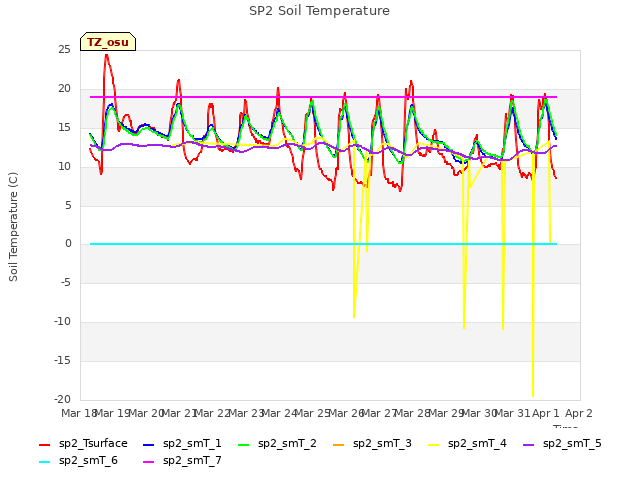Click the Mar 25 x-axis tick label
This screenshot has width=640, height=480.
click(x=312, y=413)
